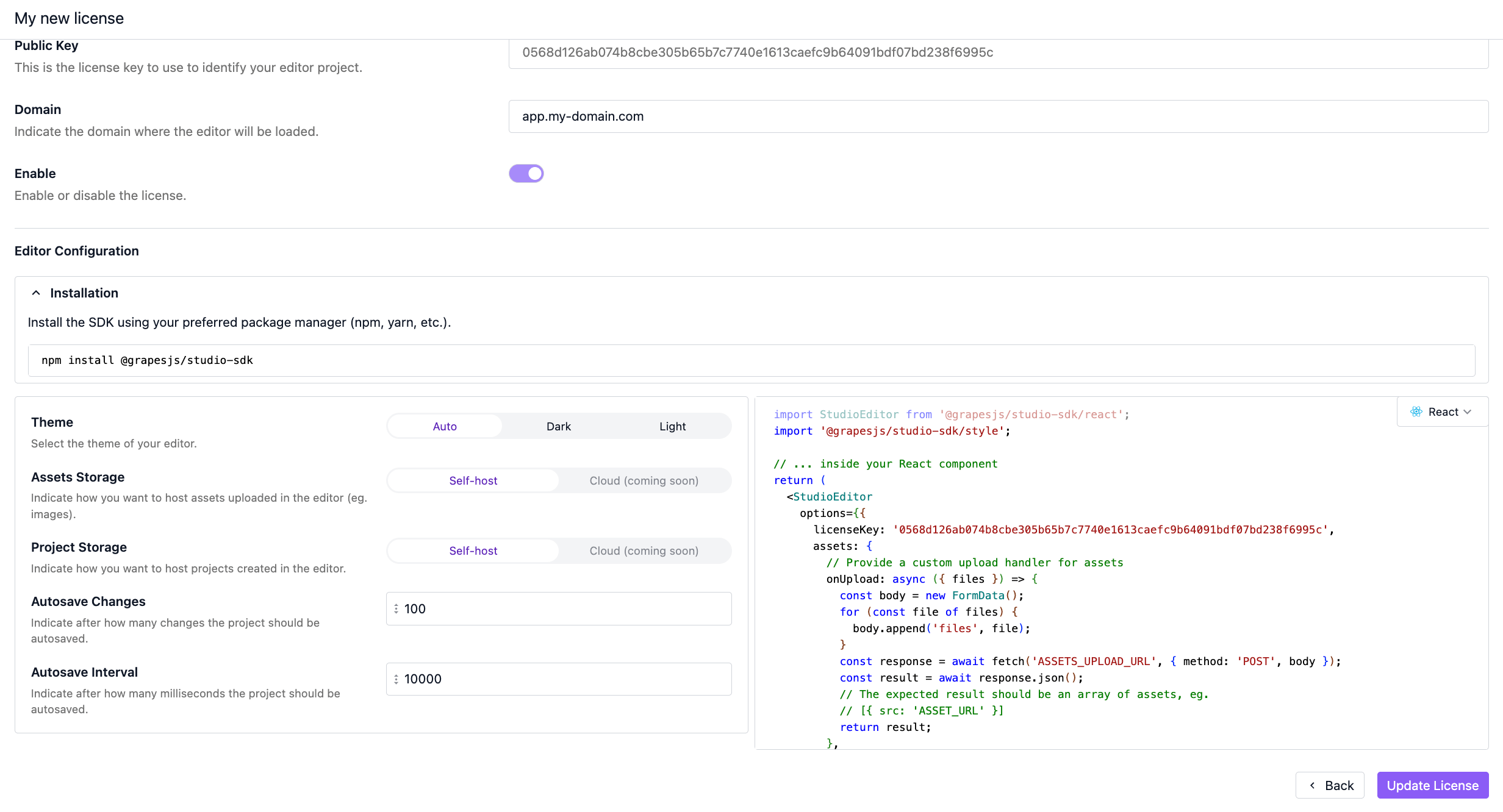The width and height of the screenshot is (1503, 812).
Task: Click the Installation section title
Action: (x=84, y=293)
